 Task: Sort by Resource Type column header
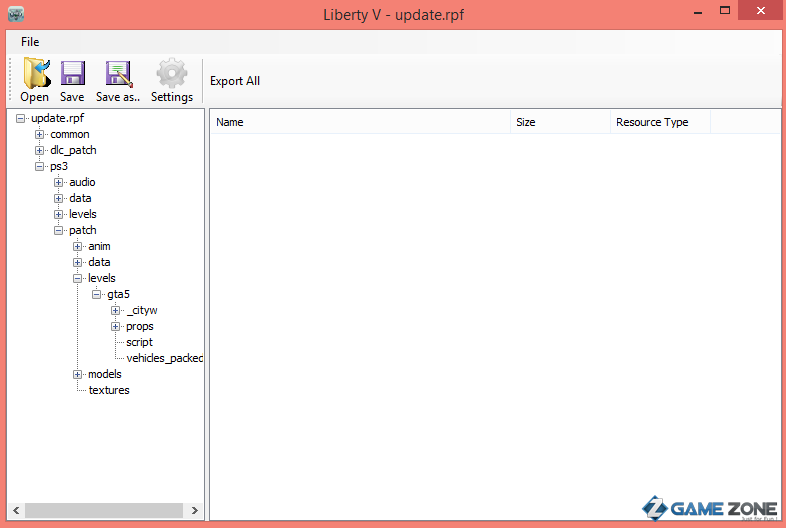click(x=660, y=122)
